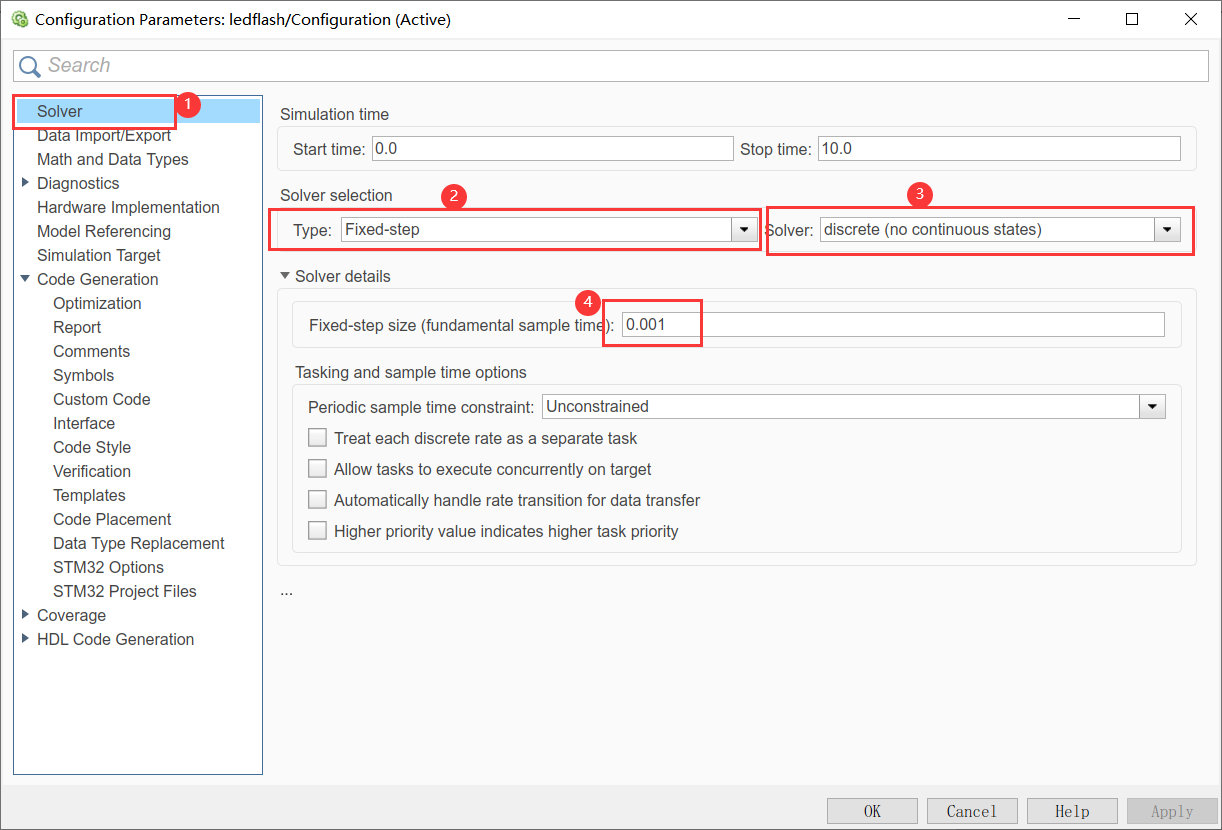The width and height of the screenshot is (1222, 830).
Task: Enable Higher priority value checkbox
Action: point(317,531)
